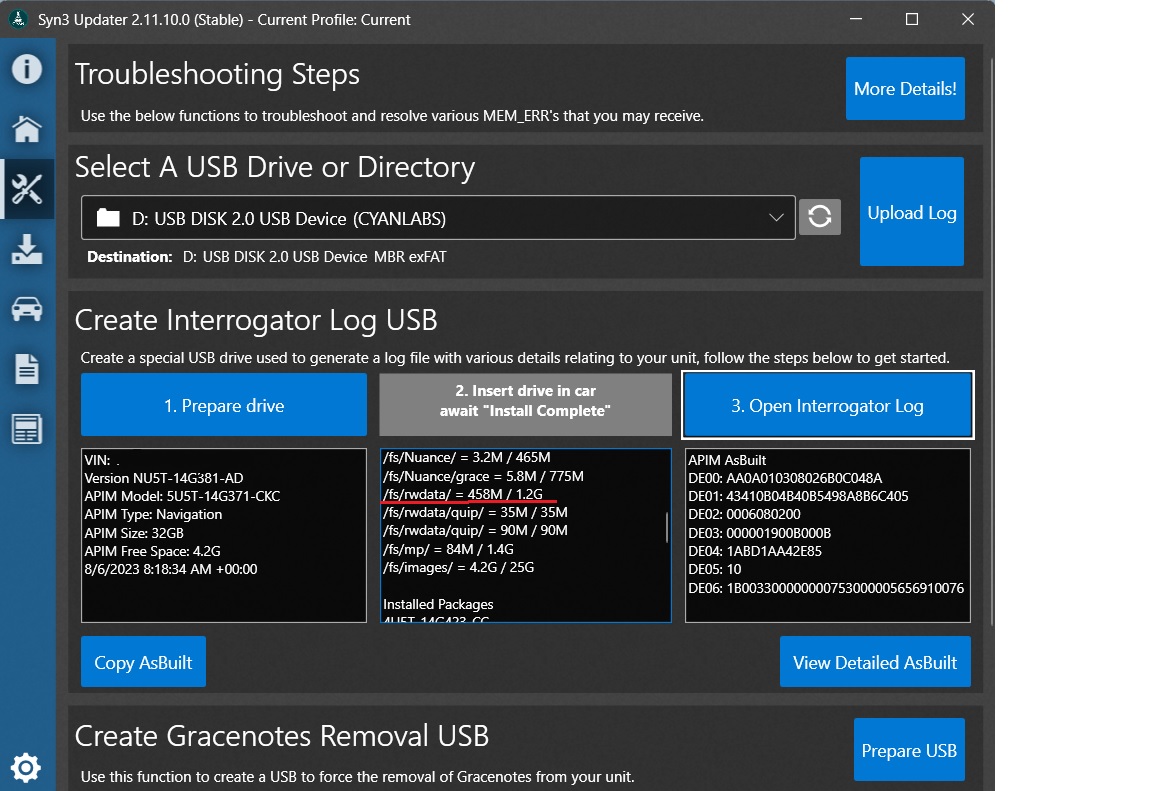
Task: Open the car profiles sidebar icon
Action: (x=26, y=309)
